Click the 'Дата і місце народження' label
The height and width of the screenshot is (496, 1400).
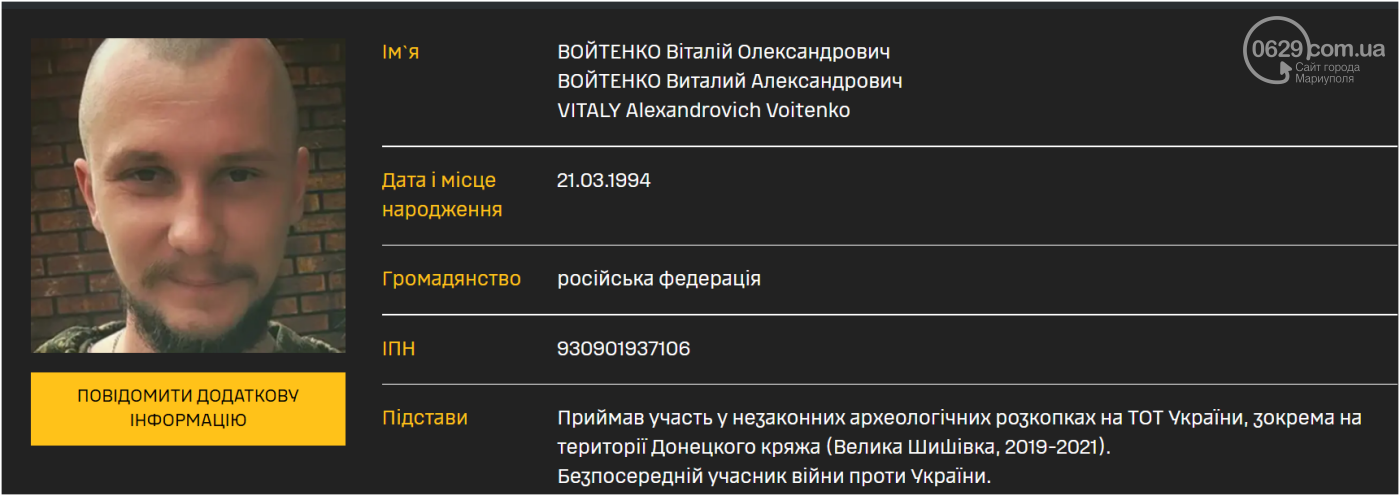tap(441, 195)
